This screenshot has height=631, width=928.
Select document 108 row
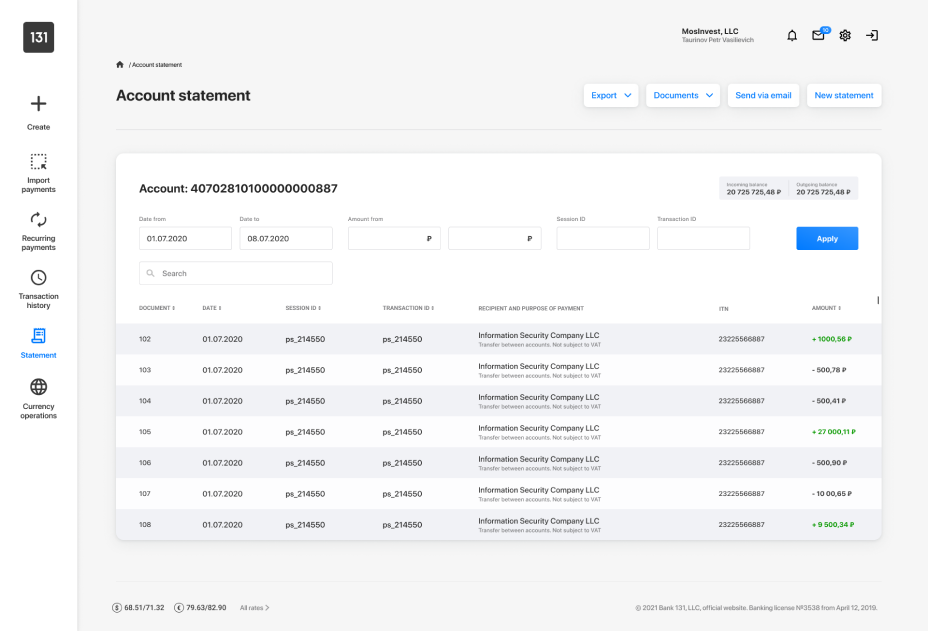coord(498,524)
